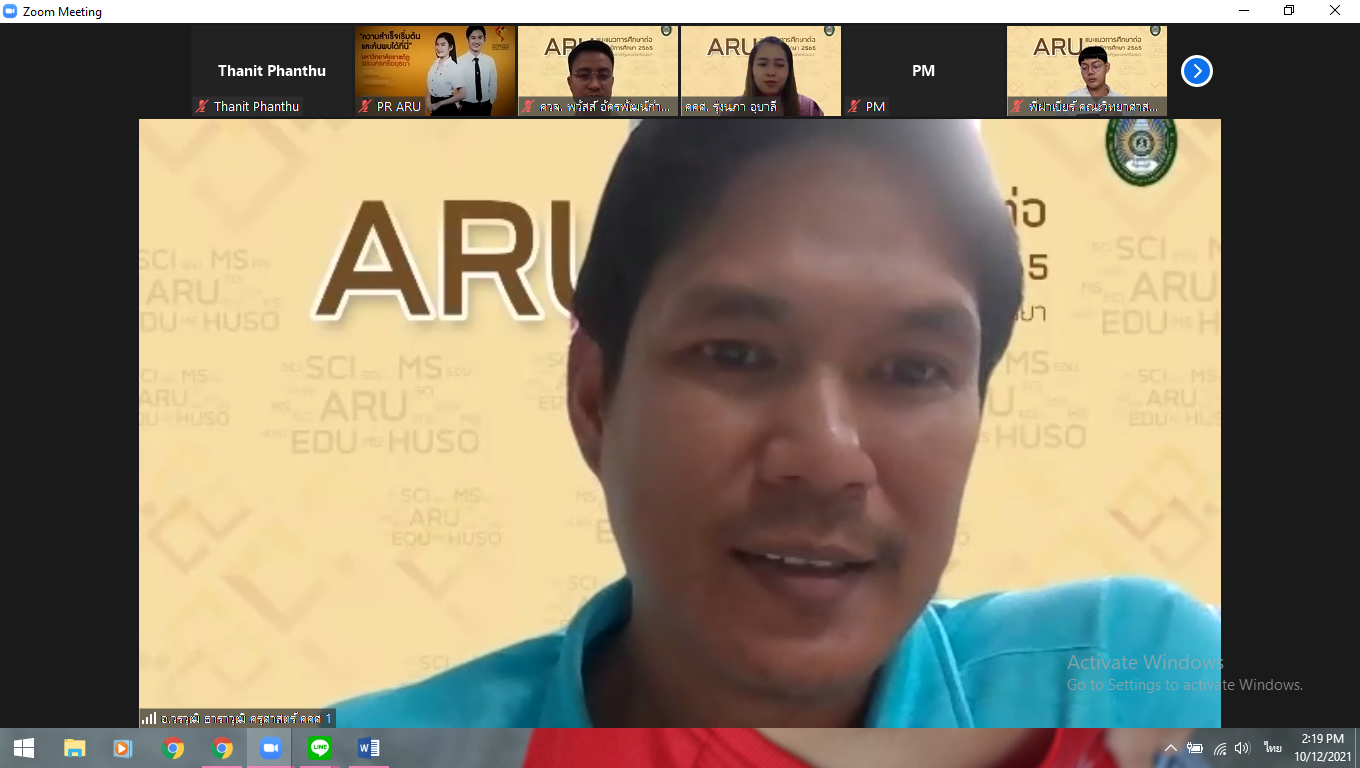
Task: Click the battery icon in the tray
Action: pyautogui.click(x=1195, y=748)
